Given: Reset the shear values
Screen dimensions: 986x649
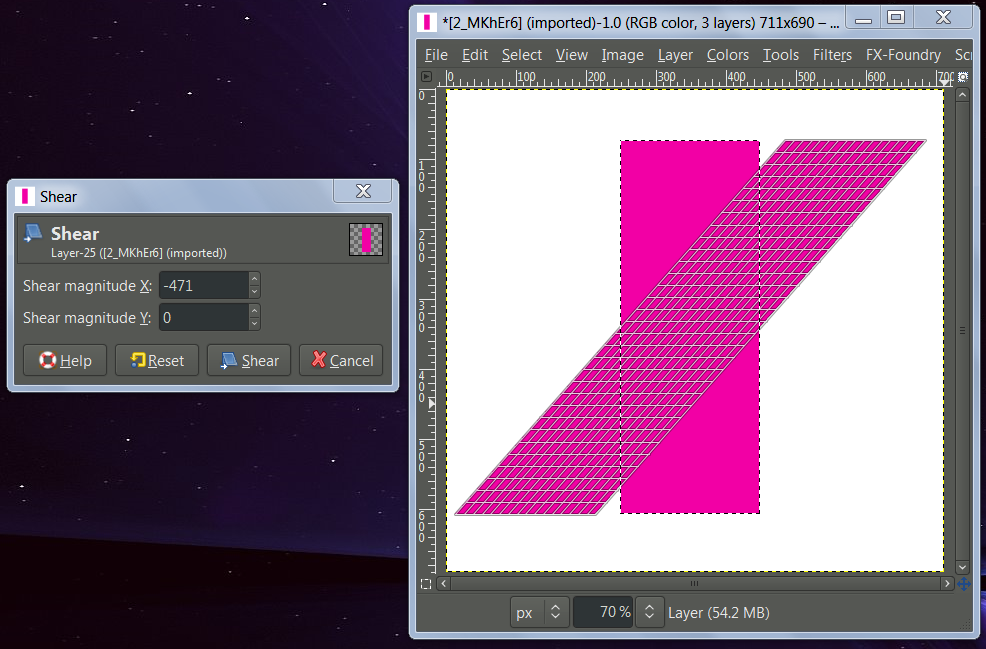Looking at the screenshot, I should point(157,360).
